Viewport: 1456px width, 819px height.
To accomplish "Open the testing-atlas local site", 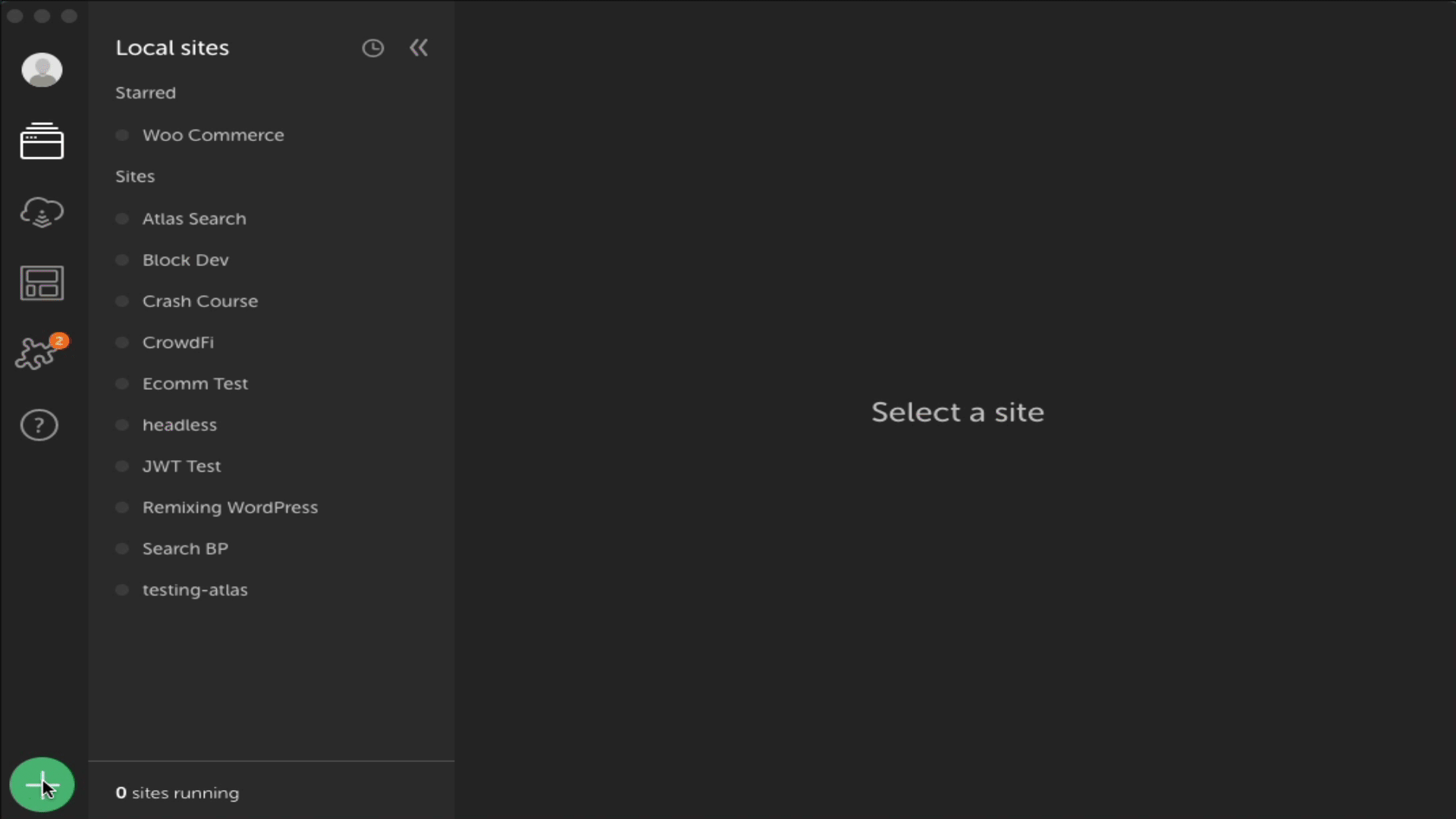I will pyautogui.click(x=195, y=590).
